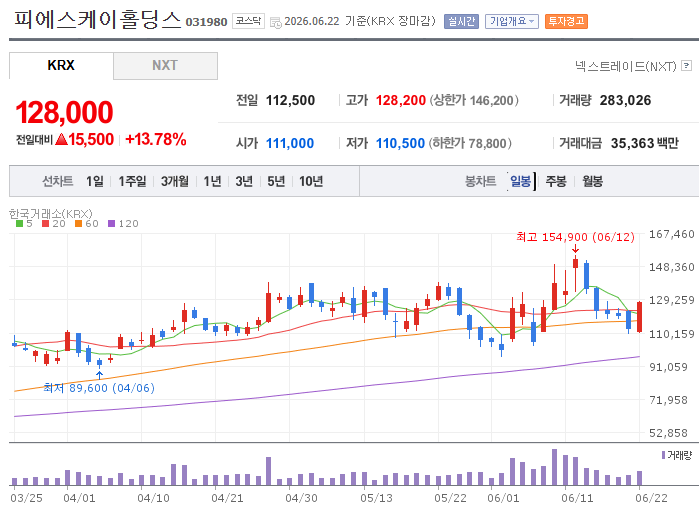
Task: Click the low price 110,500
Action: tap(400, 143)
